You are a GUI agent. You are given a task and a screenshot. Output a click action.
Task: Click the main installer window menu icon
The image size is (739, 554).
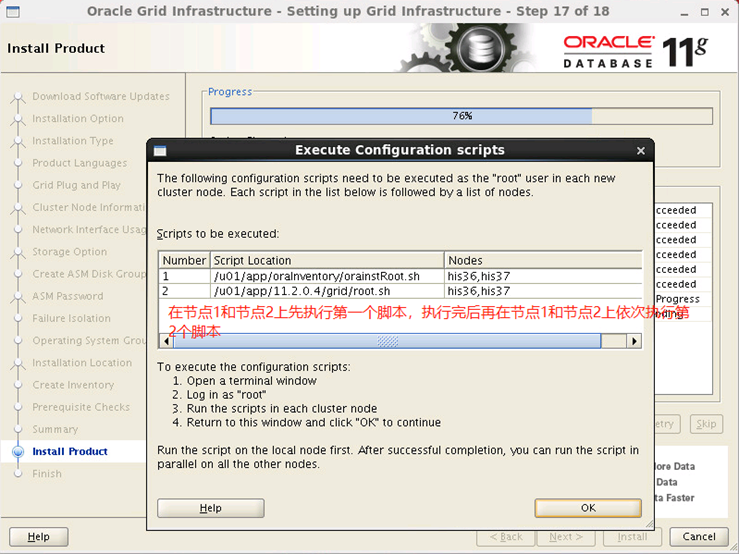coord(13,12)
